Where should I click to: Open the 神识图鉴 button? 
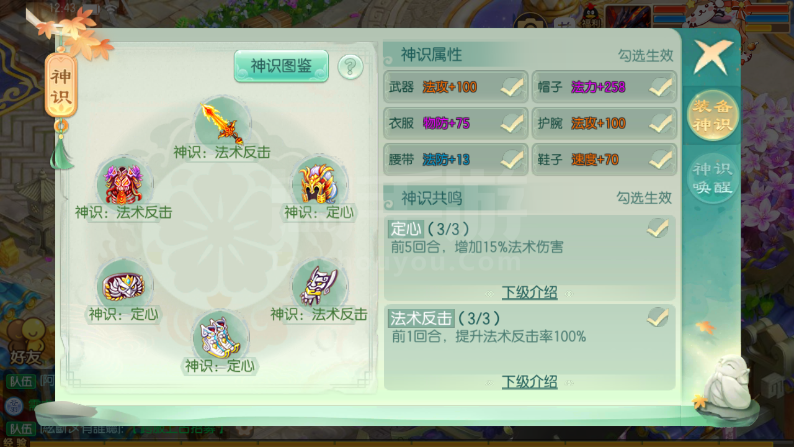[x=281, y=66]
